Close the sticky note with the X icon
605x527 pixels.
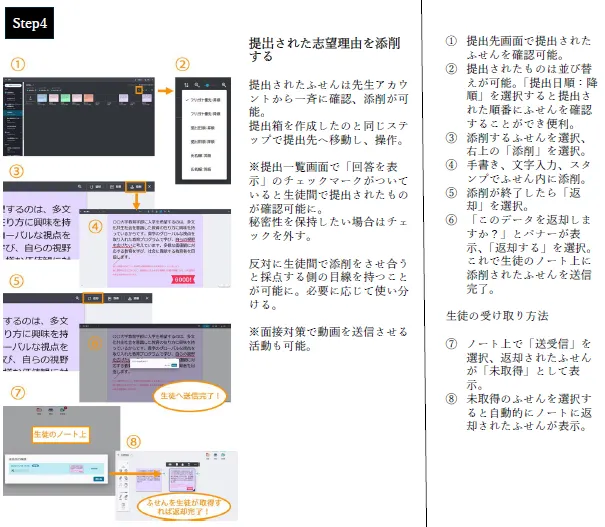point(149,186)
